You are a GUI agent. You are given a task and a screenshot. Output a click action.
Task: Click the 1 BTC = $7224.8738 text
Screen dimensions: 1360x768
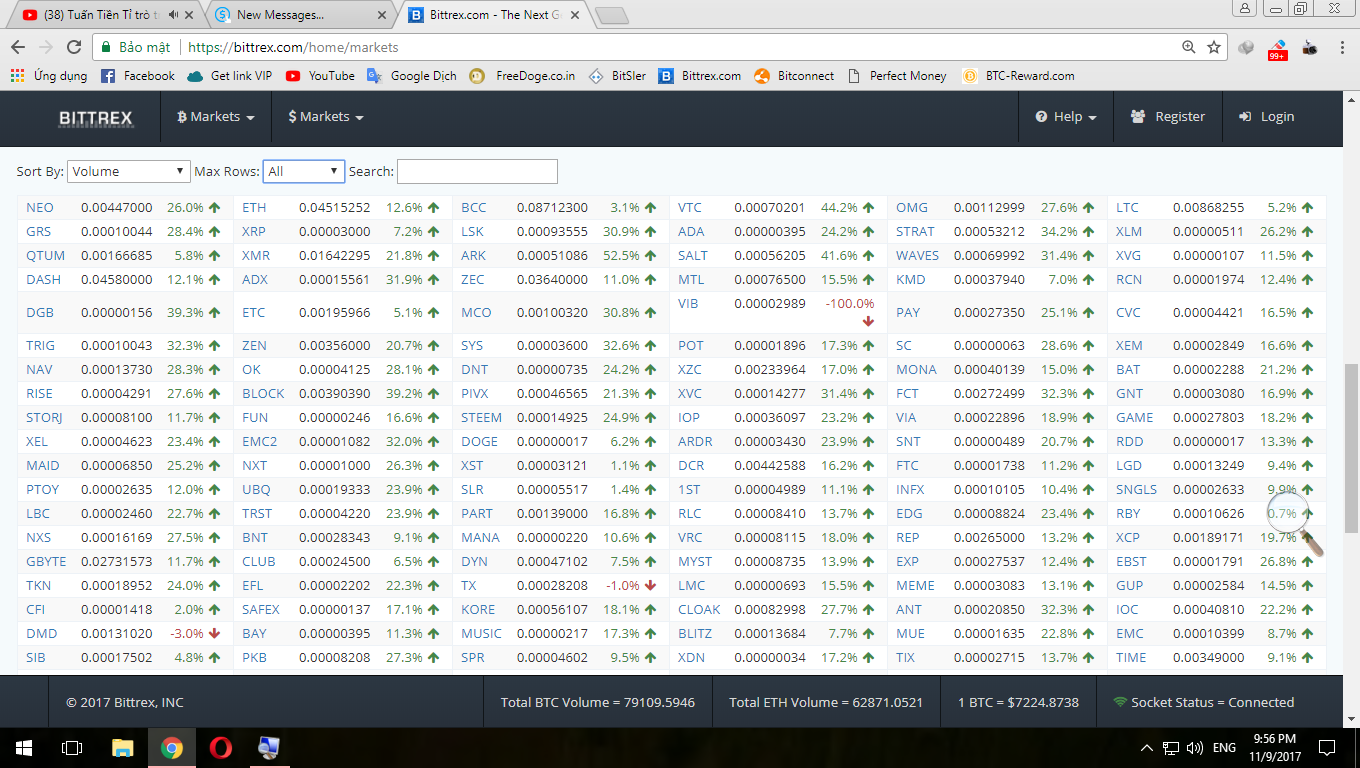pyautogui.click(x=1018, y=702)
